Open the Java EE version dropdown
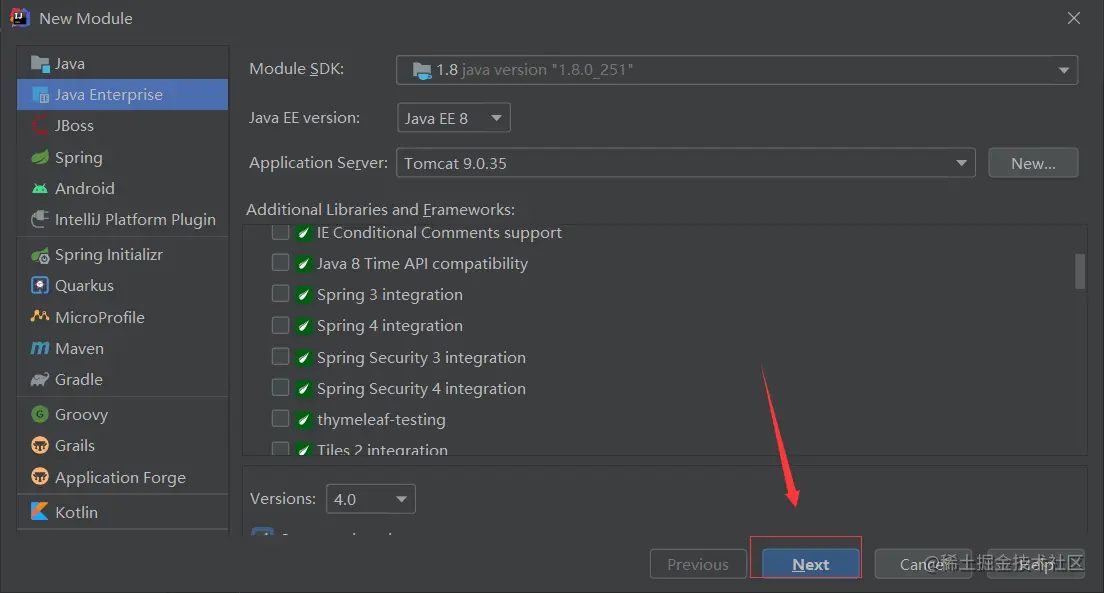1104x593 pixels. click(x=453, y=118)
